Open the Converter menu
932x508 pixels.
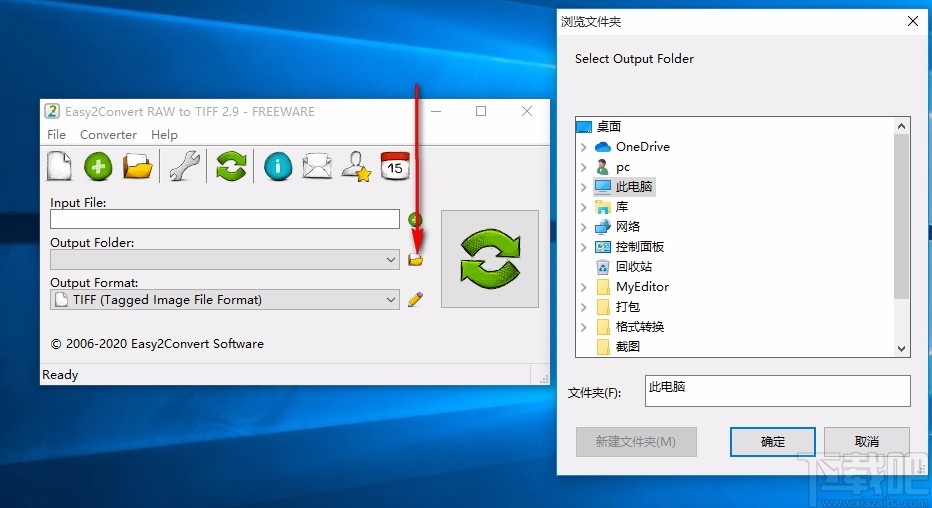coord(108,135)
